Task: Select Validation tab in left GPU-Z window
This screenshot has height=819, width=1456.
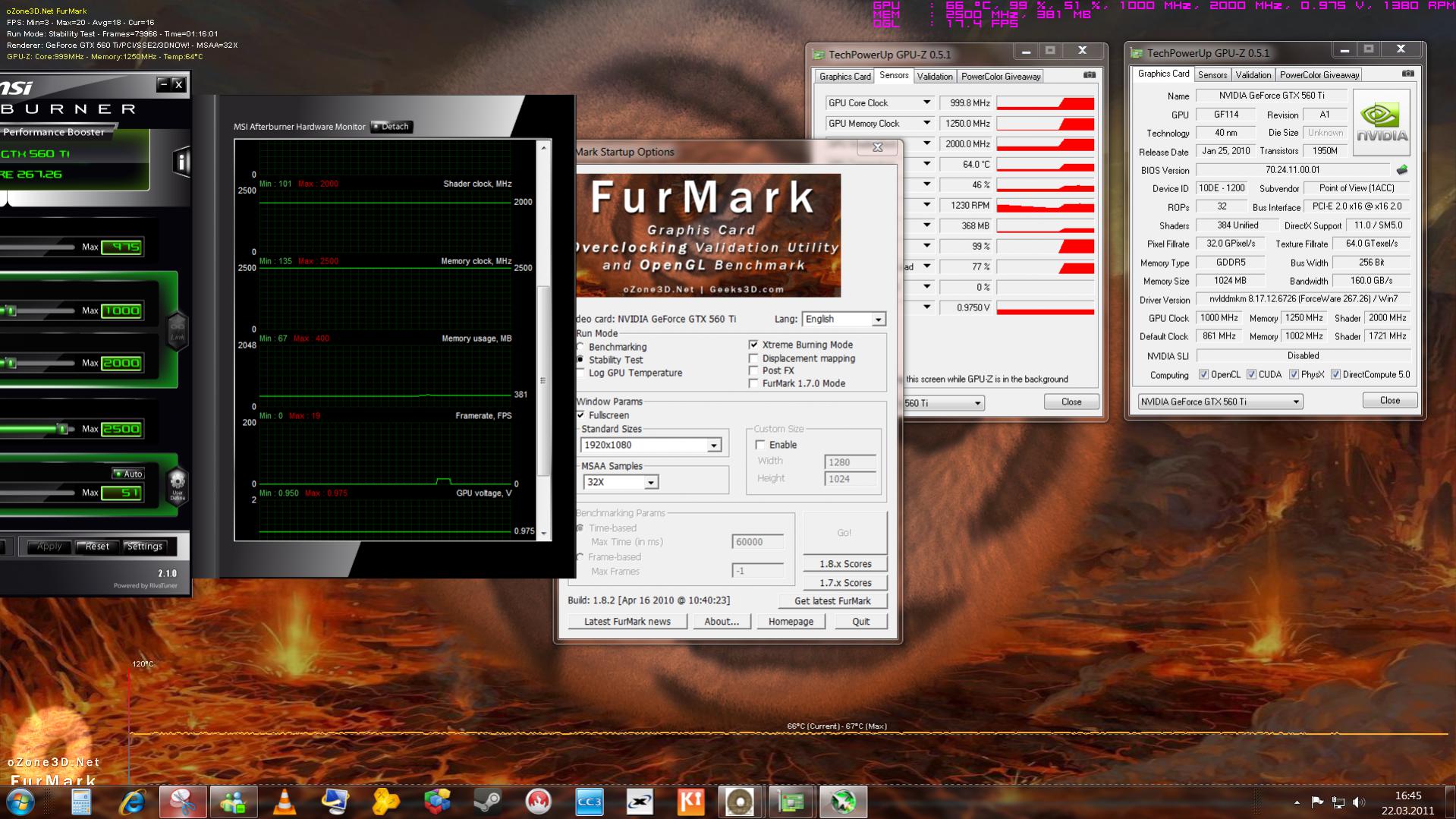Action: pos(934,77)
